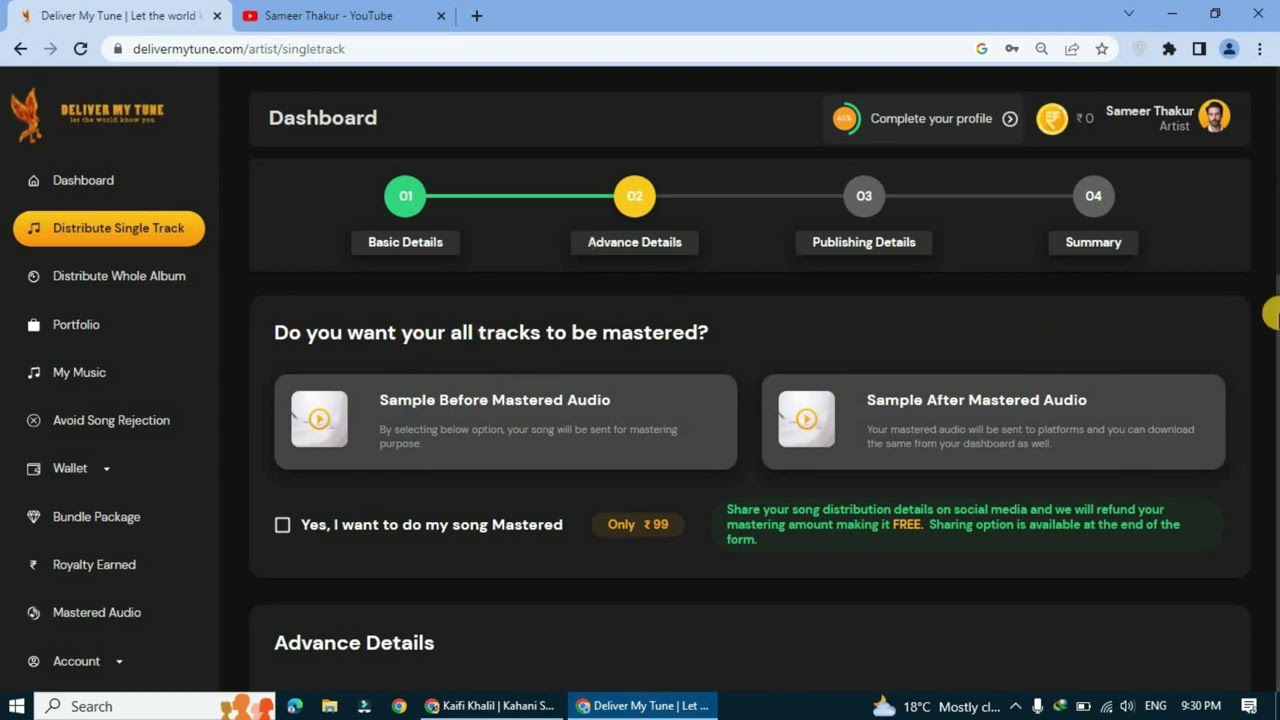Open tab search chevron in title bar

click(x=1129, y=14)
